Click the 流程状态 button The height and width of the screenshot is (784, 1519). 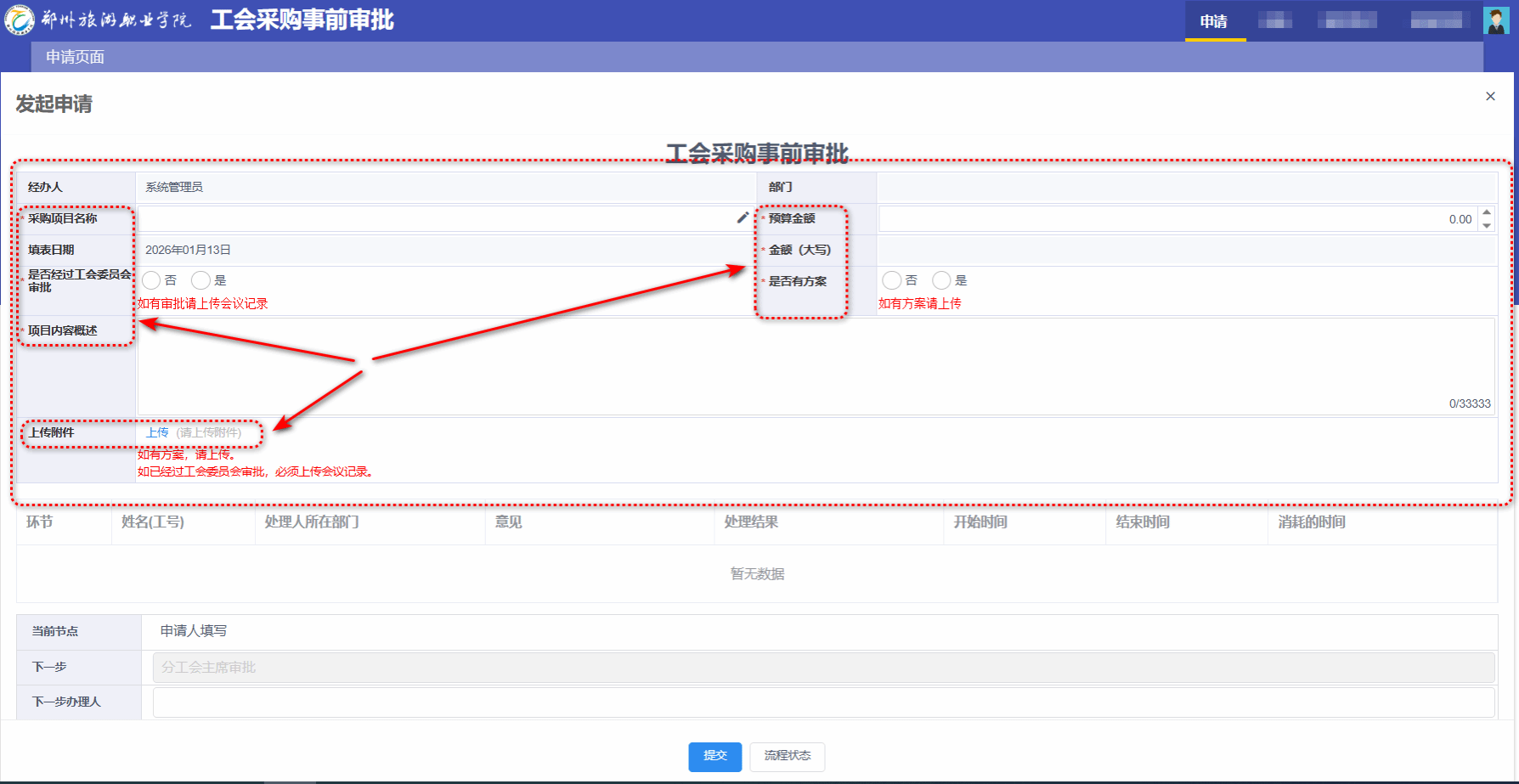point(787,756)
